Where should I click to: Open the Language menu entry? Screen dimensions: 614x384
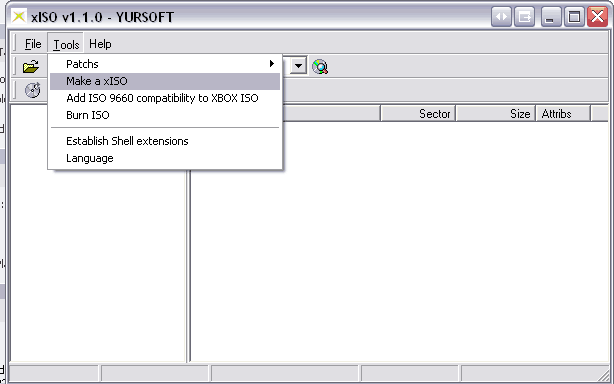165,158
